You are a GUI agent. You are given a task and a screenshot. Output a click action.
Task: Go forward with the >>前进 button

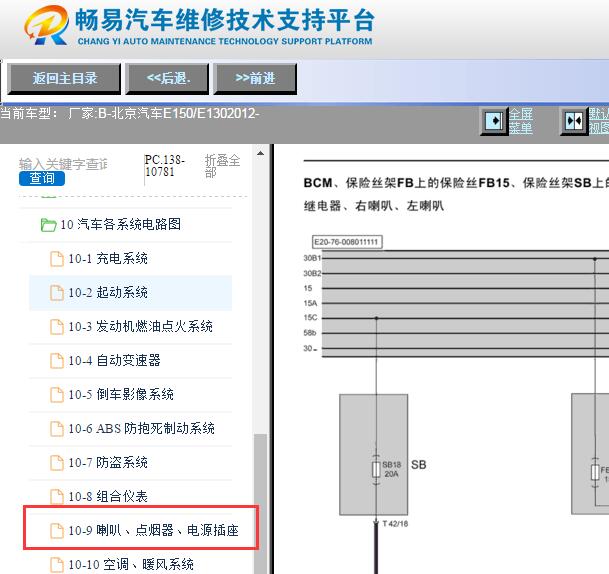(255, 79)
